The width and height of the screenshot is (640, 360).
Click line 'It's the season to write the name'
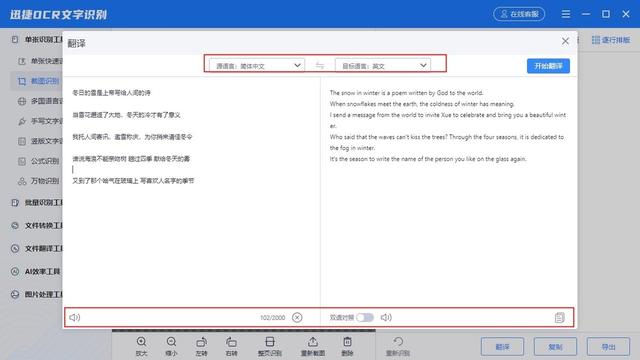[428, 159]
